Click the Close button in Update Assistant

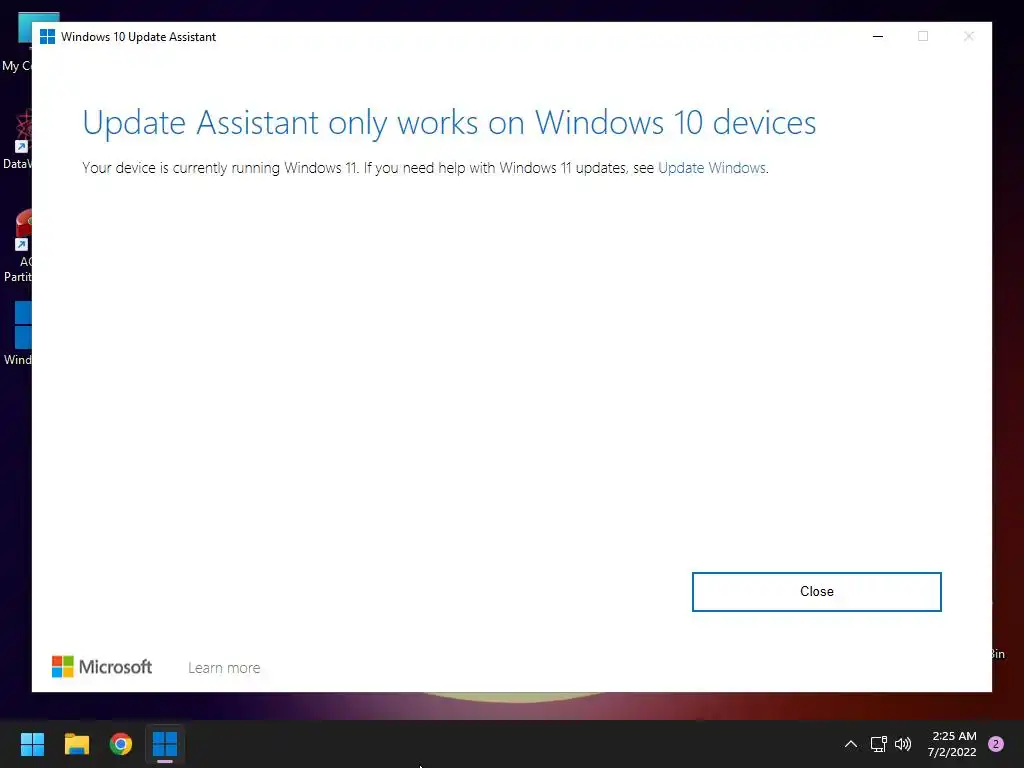click(816, 592)
